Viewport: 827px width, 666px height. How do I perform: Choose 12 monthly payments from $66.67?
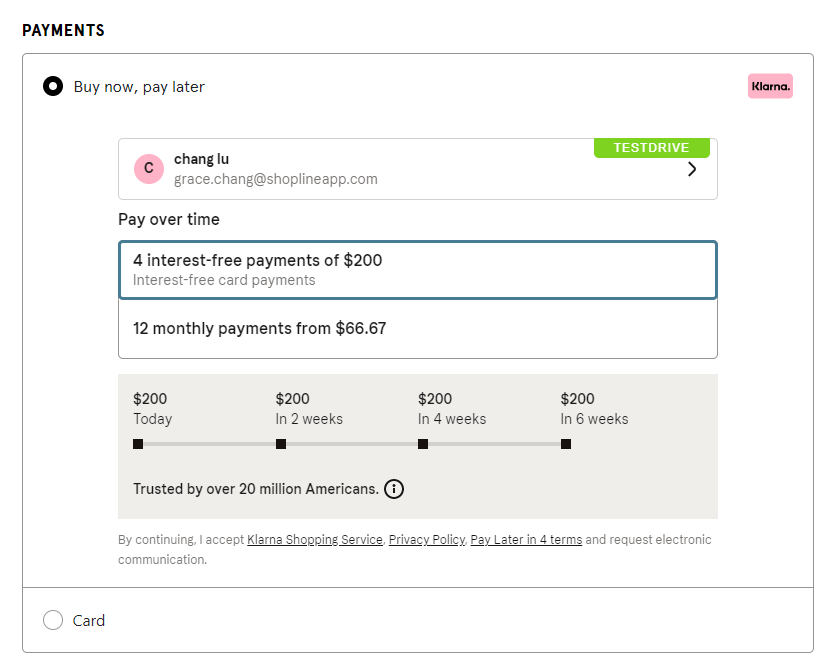point(418,329)
